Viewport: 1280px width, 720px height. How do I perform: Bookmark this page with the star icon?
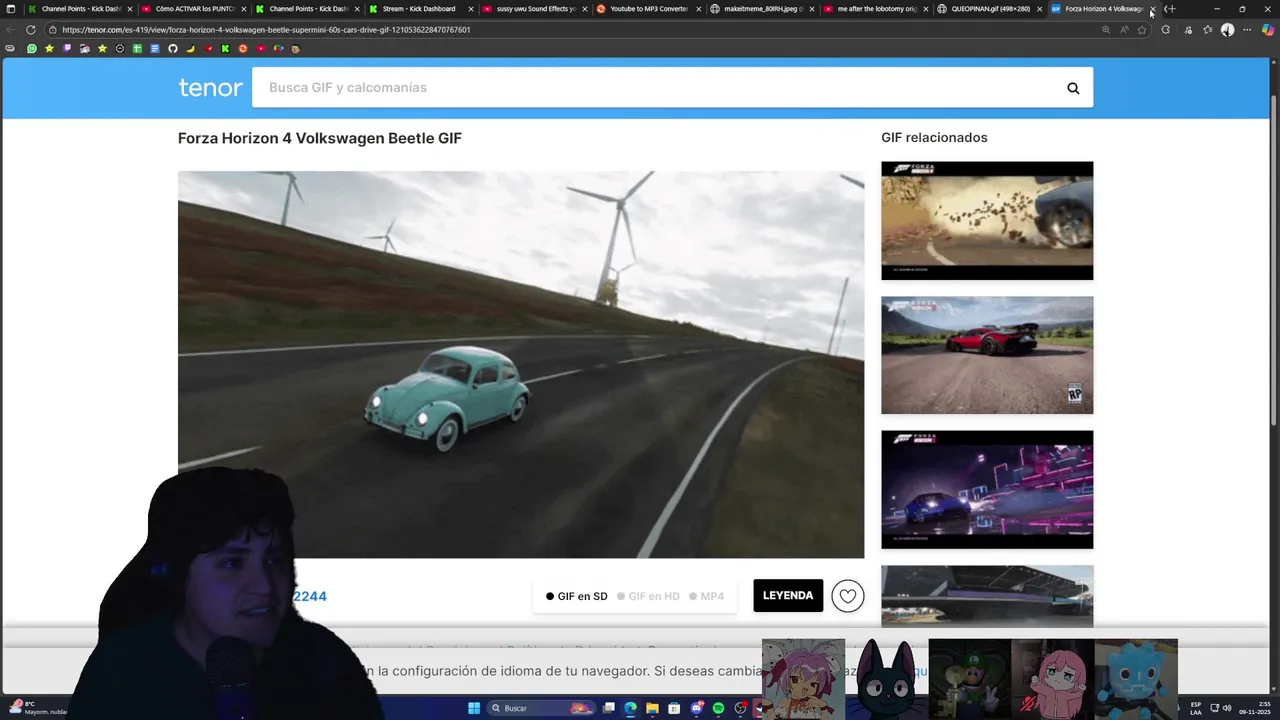1142,30
